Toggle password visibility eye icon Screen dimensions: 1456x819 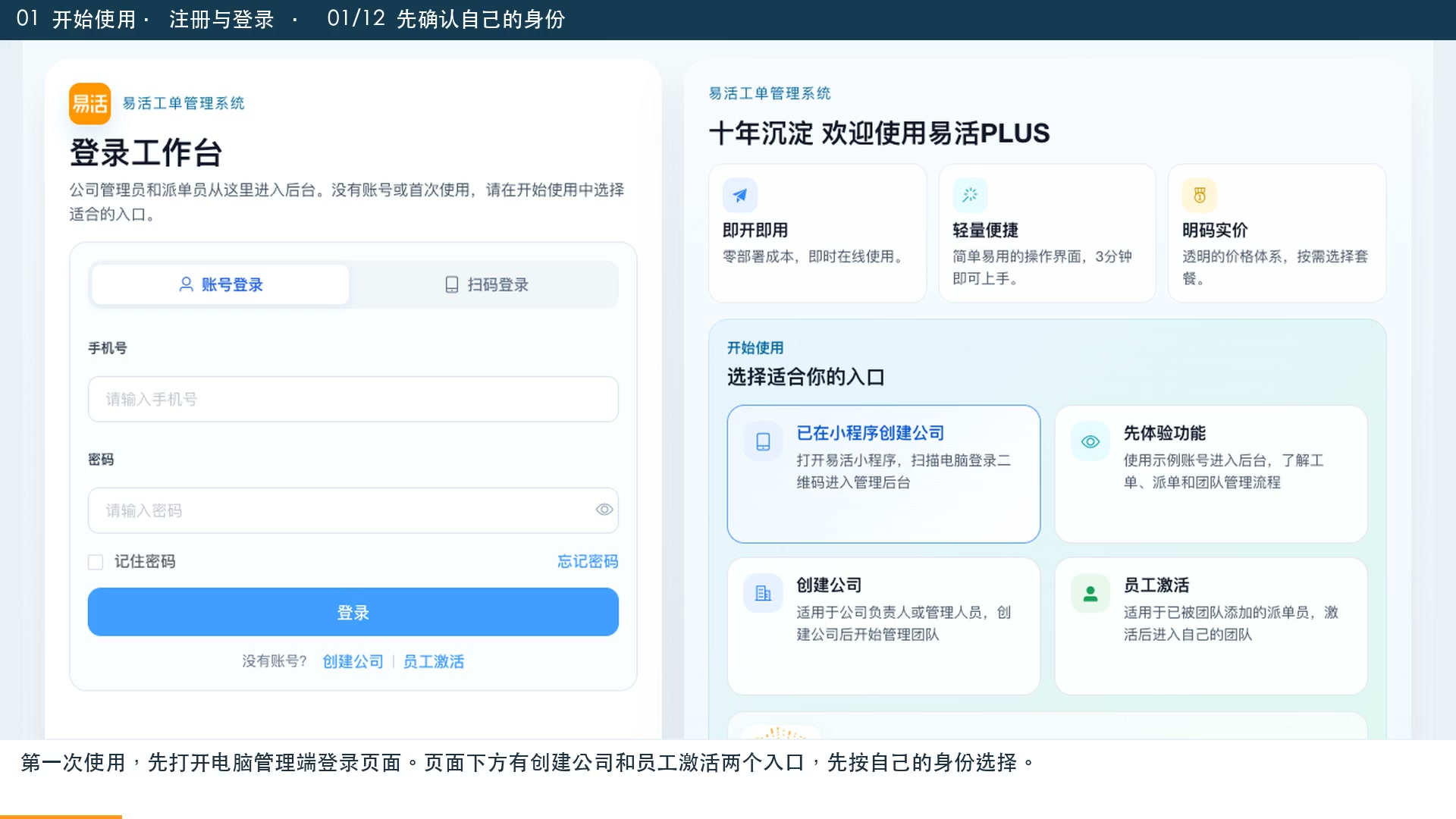604,510
